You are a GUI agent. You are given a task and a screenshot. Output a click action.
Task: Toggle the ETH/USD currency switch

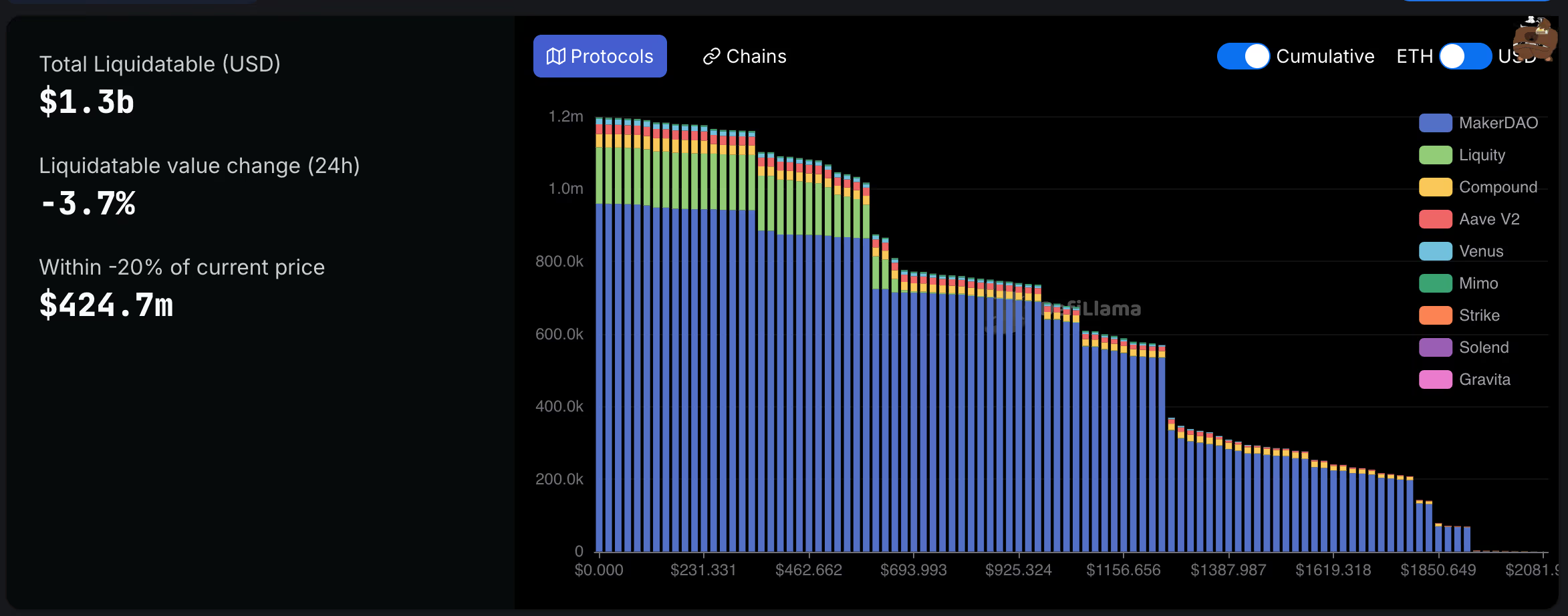(1465, 56)
